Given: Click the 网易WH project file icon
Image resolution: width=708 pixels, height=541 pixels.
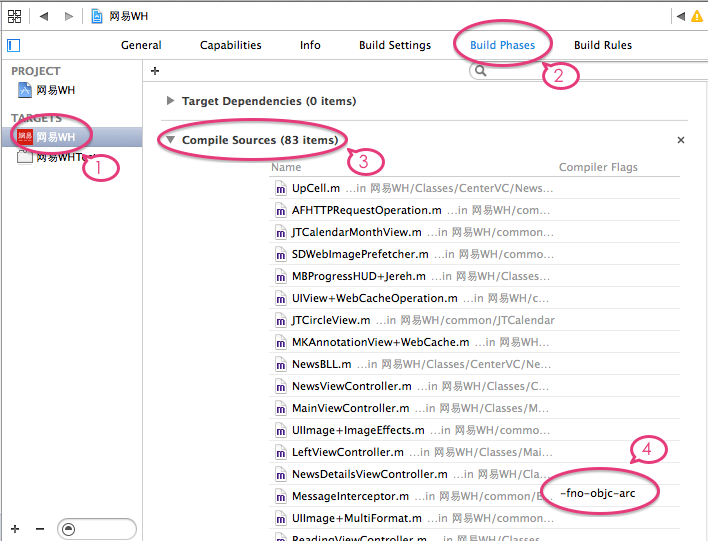Looking at the screenshot, I should pos(25,90).
